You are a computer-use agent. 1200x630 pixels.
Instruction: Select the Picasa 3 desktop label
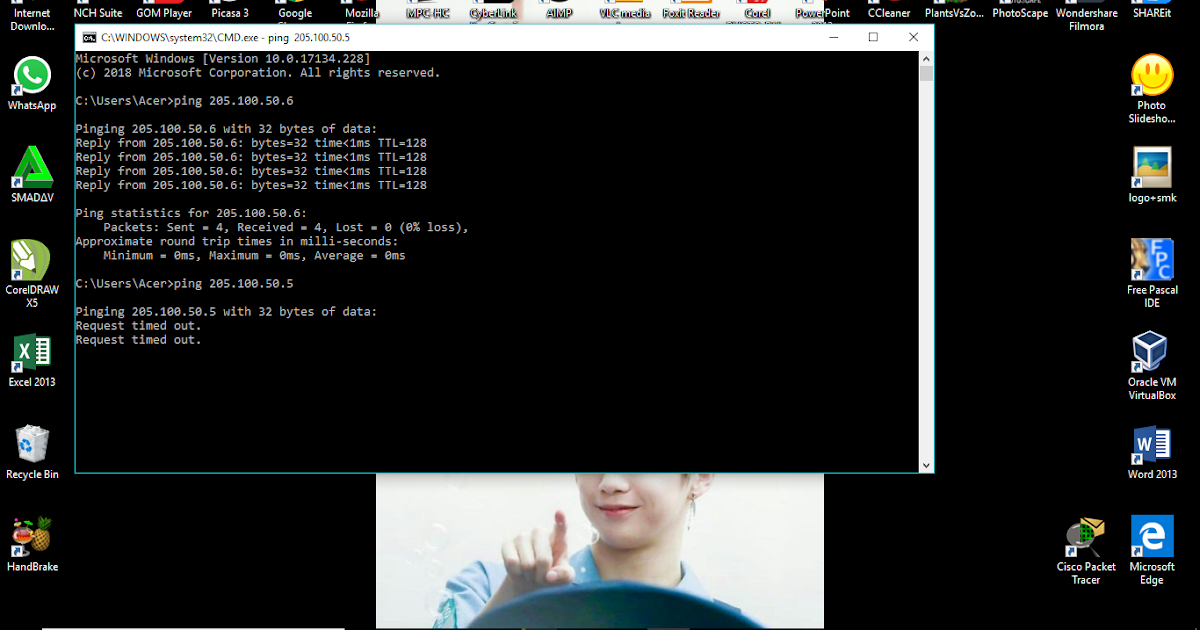click(x=230, y=13)
